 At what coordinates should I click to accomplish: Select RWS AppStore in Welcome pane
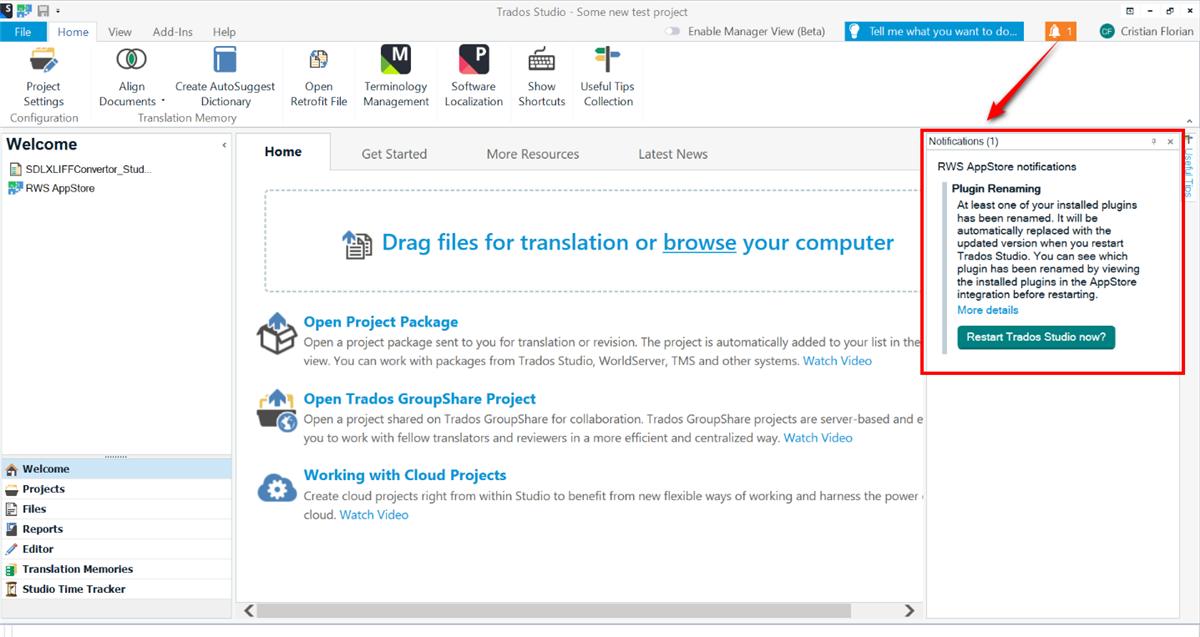click(x=51, y=188)
